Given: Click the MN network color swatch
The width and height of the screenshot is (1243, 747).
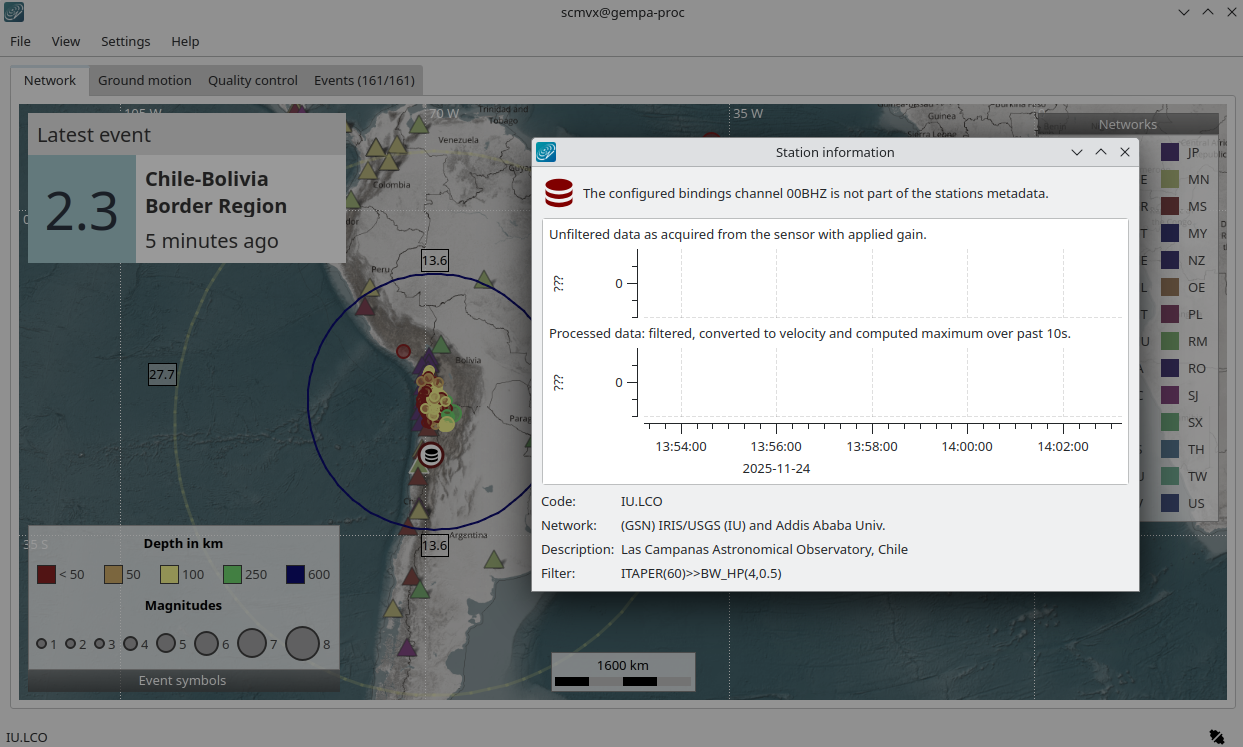Looking at the screenshot, I should click(x=1169, y=180).
